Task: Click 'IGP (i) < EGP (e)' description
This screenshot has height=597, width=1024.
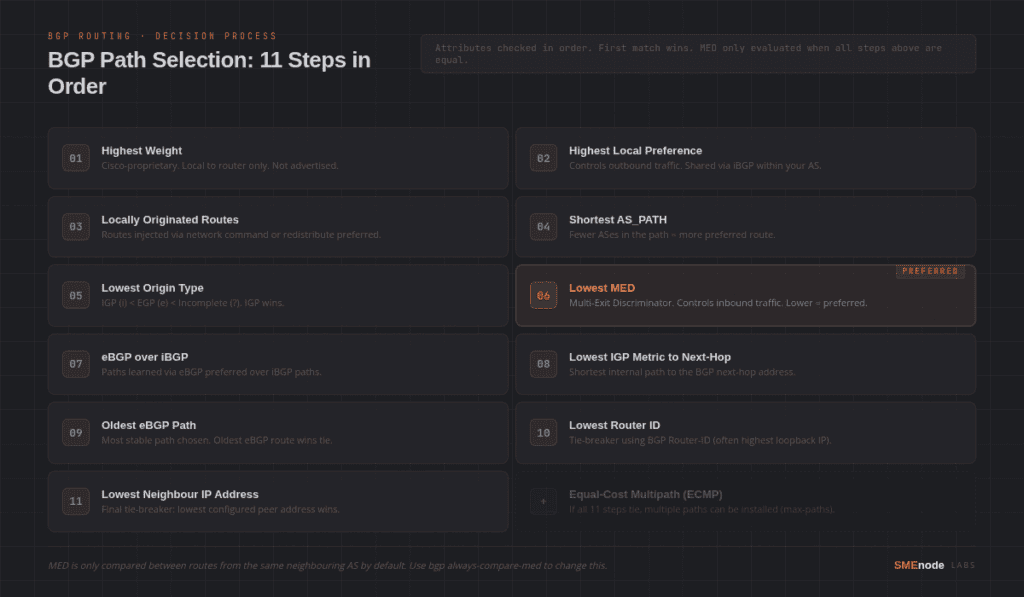Action: 193,303
